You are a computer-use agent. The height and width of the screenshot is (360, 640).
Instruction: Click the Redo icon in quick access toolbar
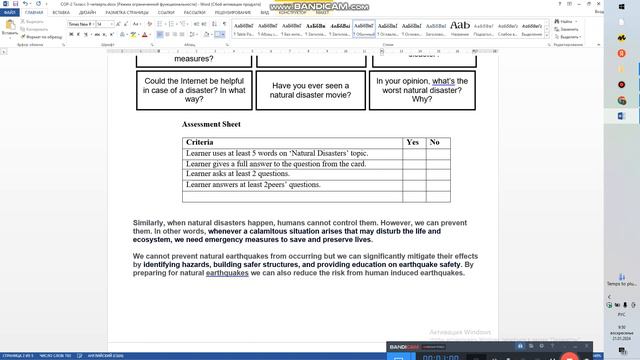(38, 4)
